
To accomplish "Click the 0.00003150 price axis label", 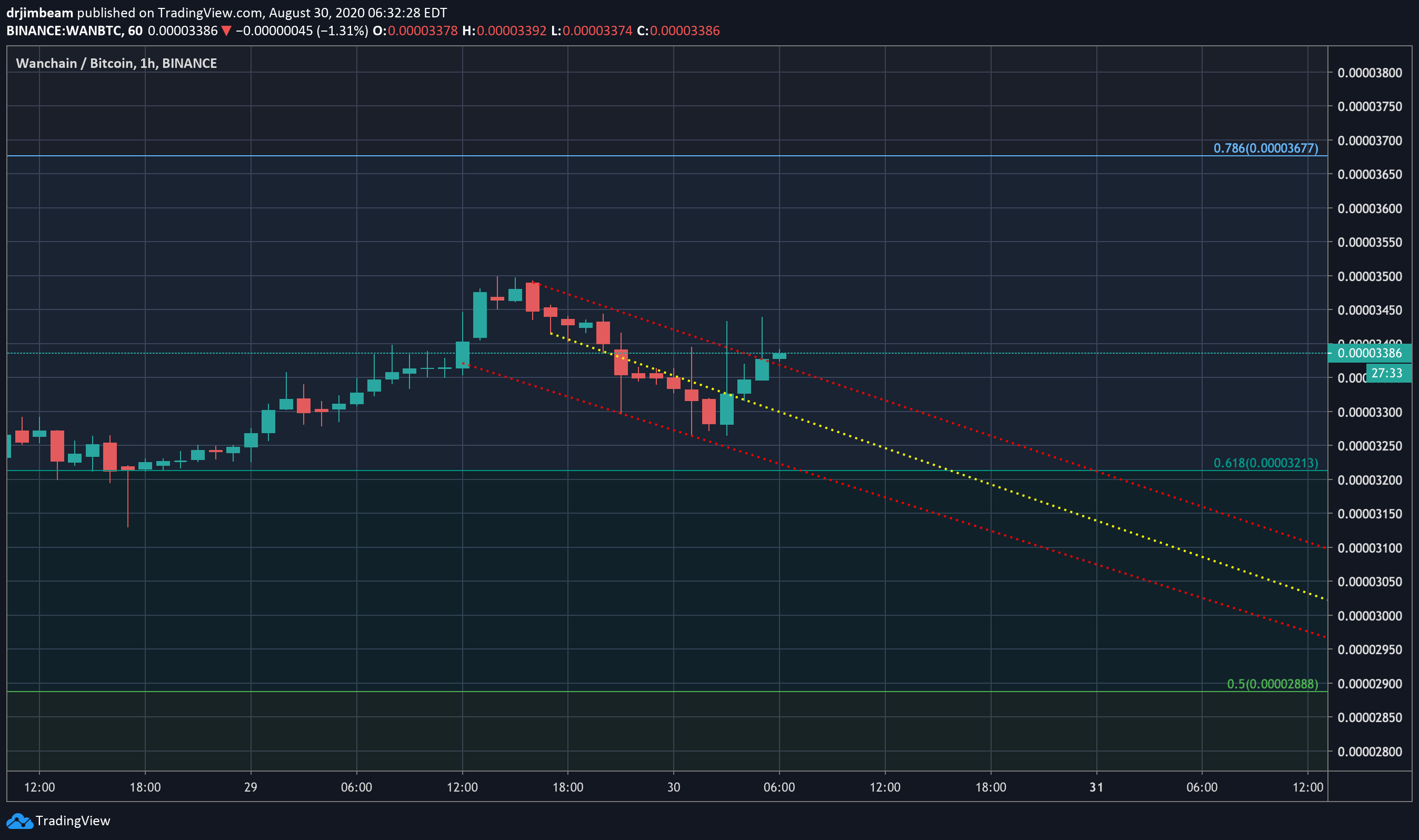I will [1370, 514].
